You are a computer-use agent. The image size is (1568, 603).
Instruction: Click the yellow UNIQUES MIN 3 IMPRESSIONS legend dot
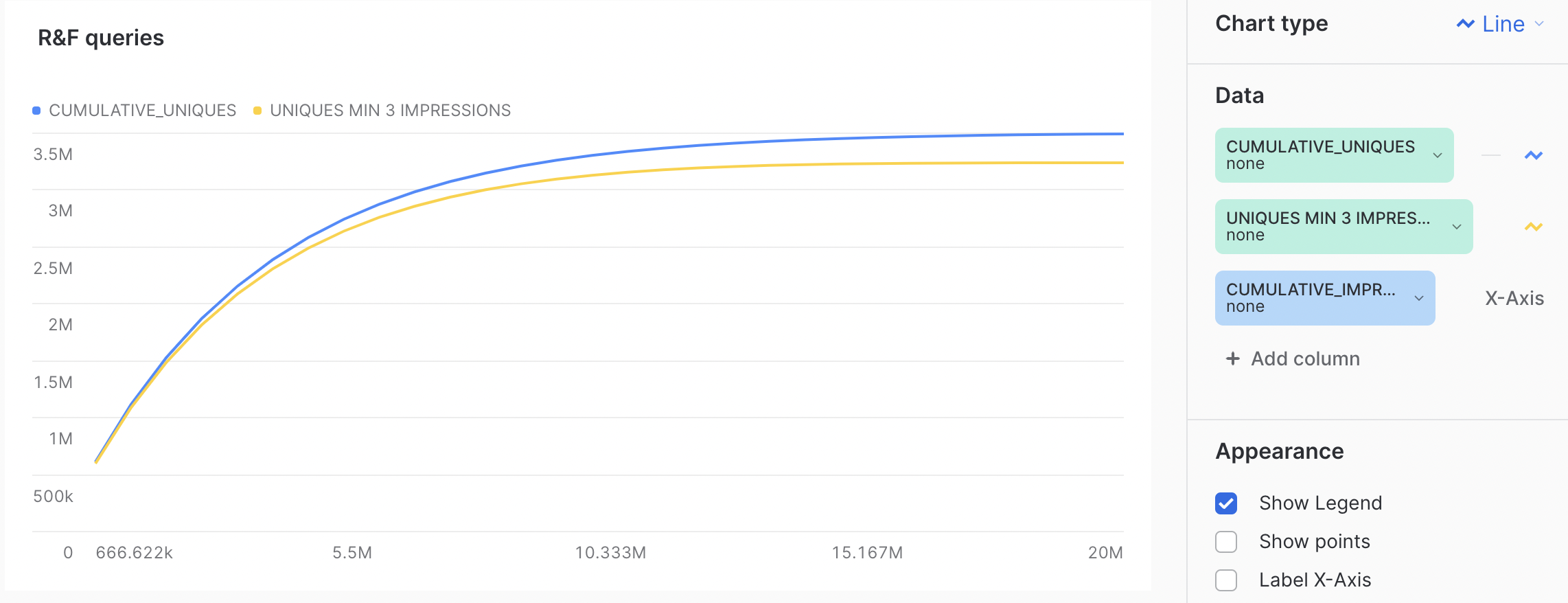pos(257,111)
